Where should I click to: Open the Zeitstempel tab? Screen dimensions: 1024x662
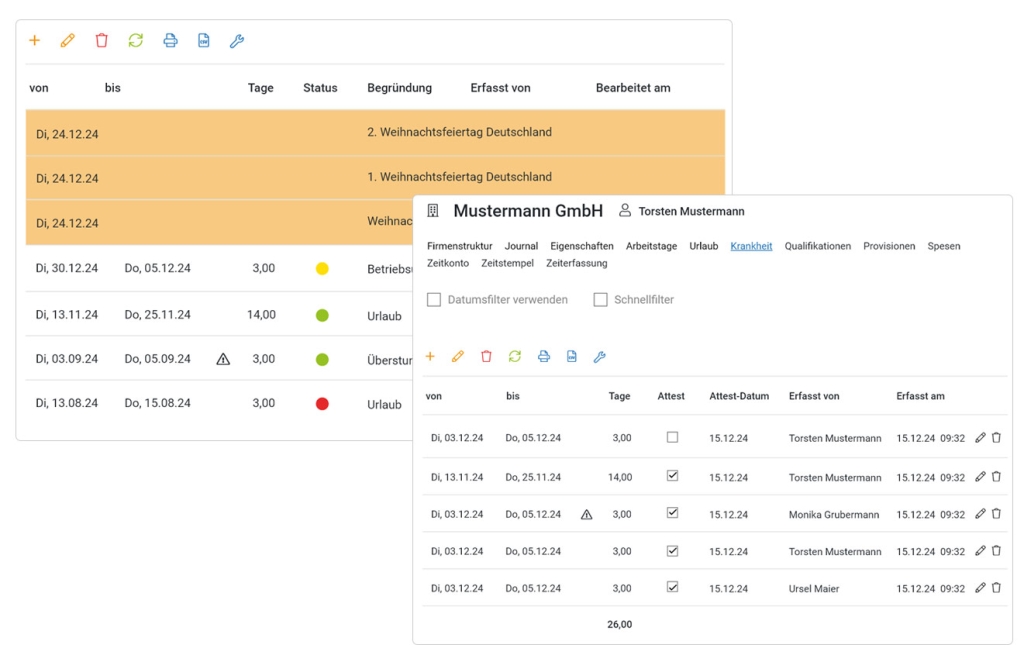pos(507,263)
